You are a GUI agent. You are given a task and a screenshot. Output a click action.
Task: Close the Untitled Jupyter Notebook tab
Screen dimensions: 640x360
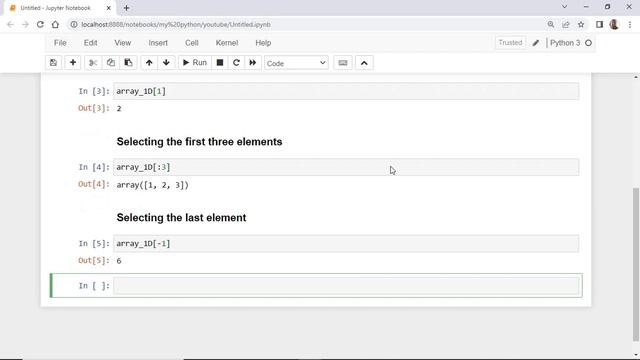point(109,8)
